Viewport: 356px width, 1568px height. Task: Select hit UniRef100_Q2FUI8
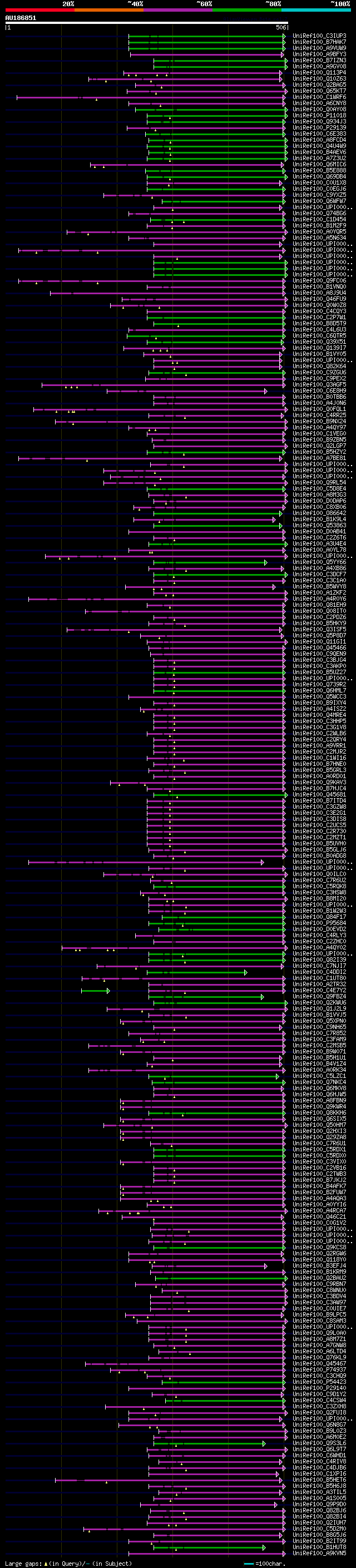[319, 1412]
